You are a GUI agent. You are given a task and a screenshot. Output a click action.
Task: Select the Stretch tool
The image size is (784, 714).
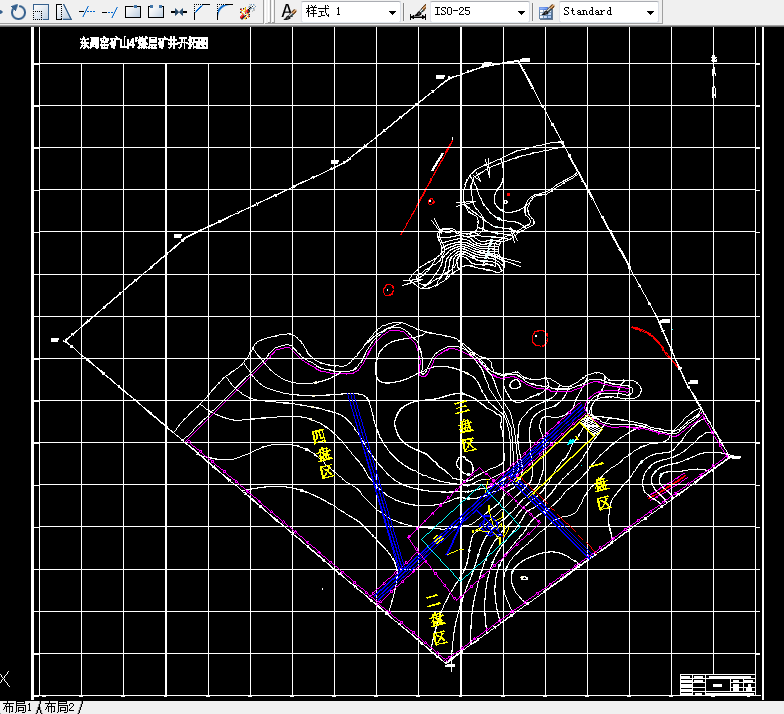point(64,12)
